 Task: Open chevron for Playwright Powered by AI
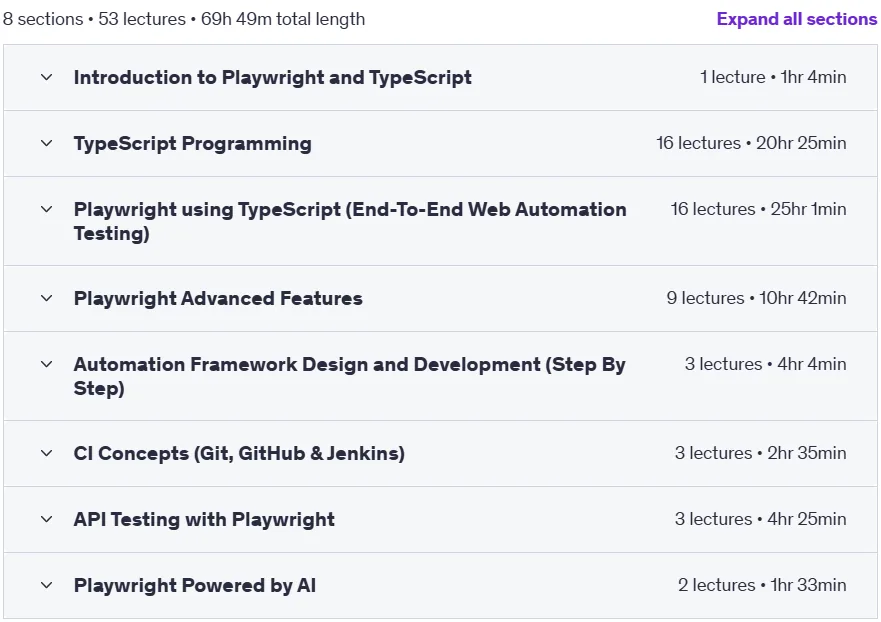47,585
